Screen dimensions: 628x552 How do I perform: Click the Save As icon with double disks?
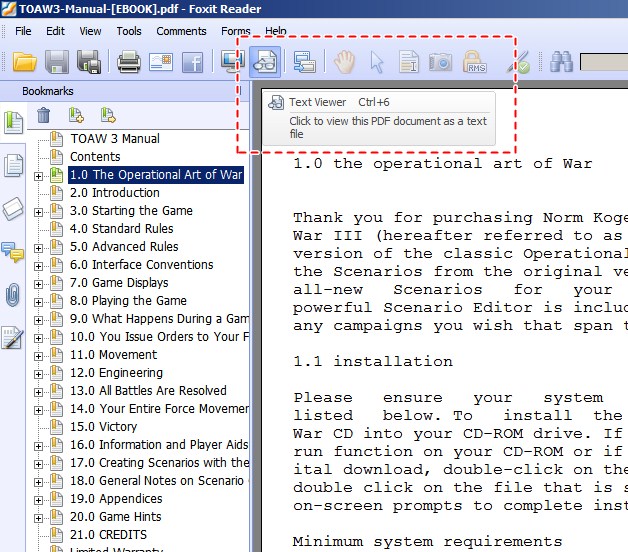point(89,62)
